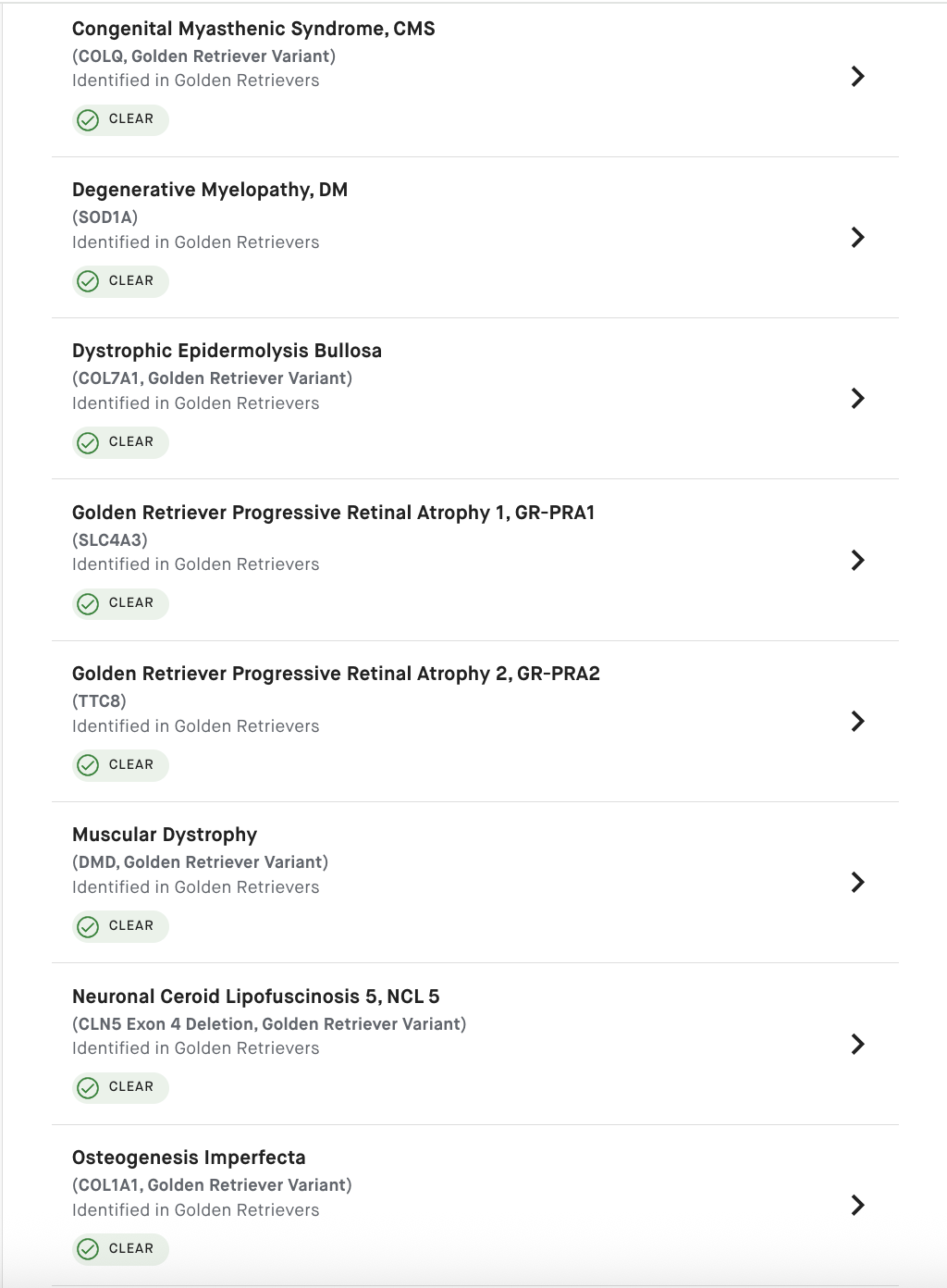Screen dimensions: 947x1288
Task: Select CLEAR badge under GR-PRA1
Action: tap(120, 603)
